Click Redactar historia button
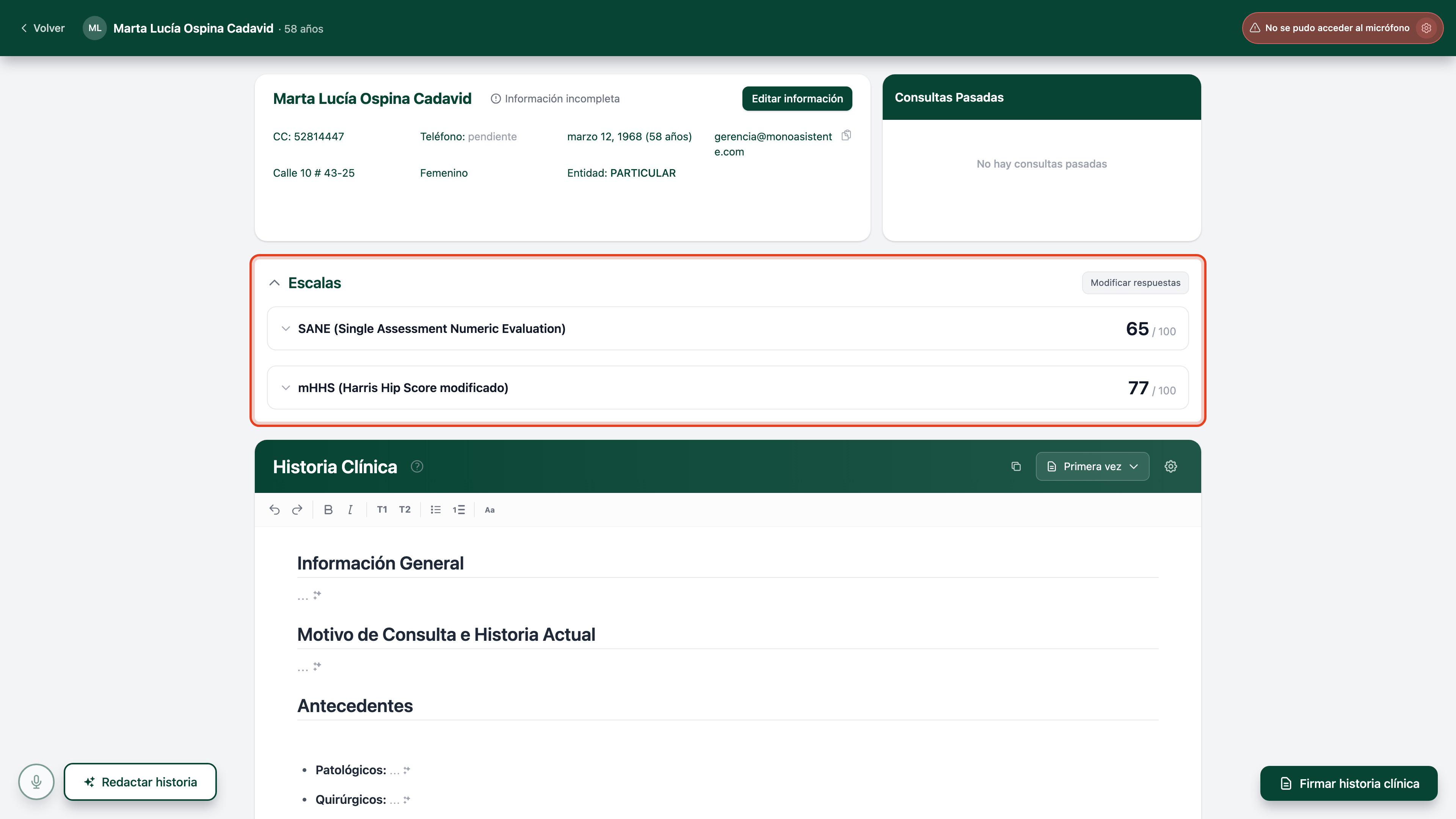Viewport: 1456px width, 819px height. coord(140,782)
